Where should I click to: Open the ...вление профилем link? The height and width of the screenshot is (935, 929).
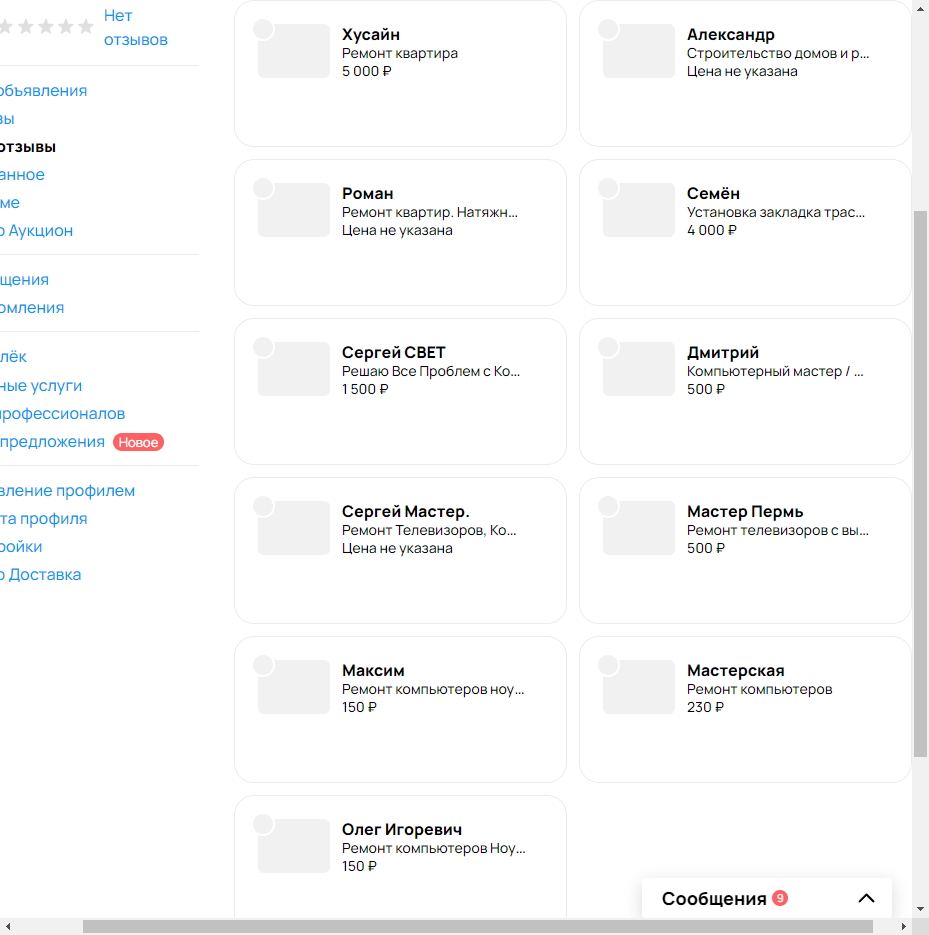point(67,491)
